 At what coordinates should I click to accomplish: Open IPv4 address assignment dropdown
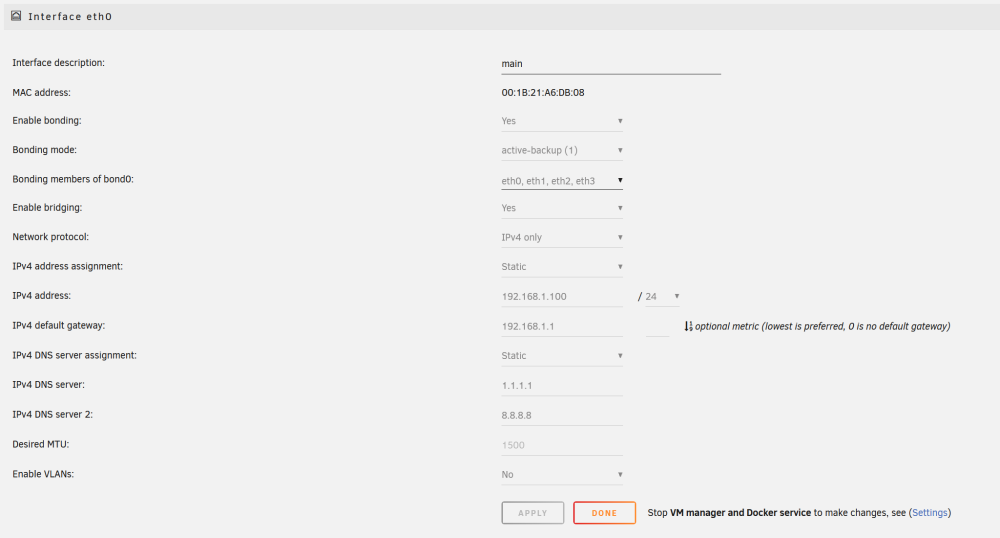pyautogui.click(x=562, y=267)
